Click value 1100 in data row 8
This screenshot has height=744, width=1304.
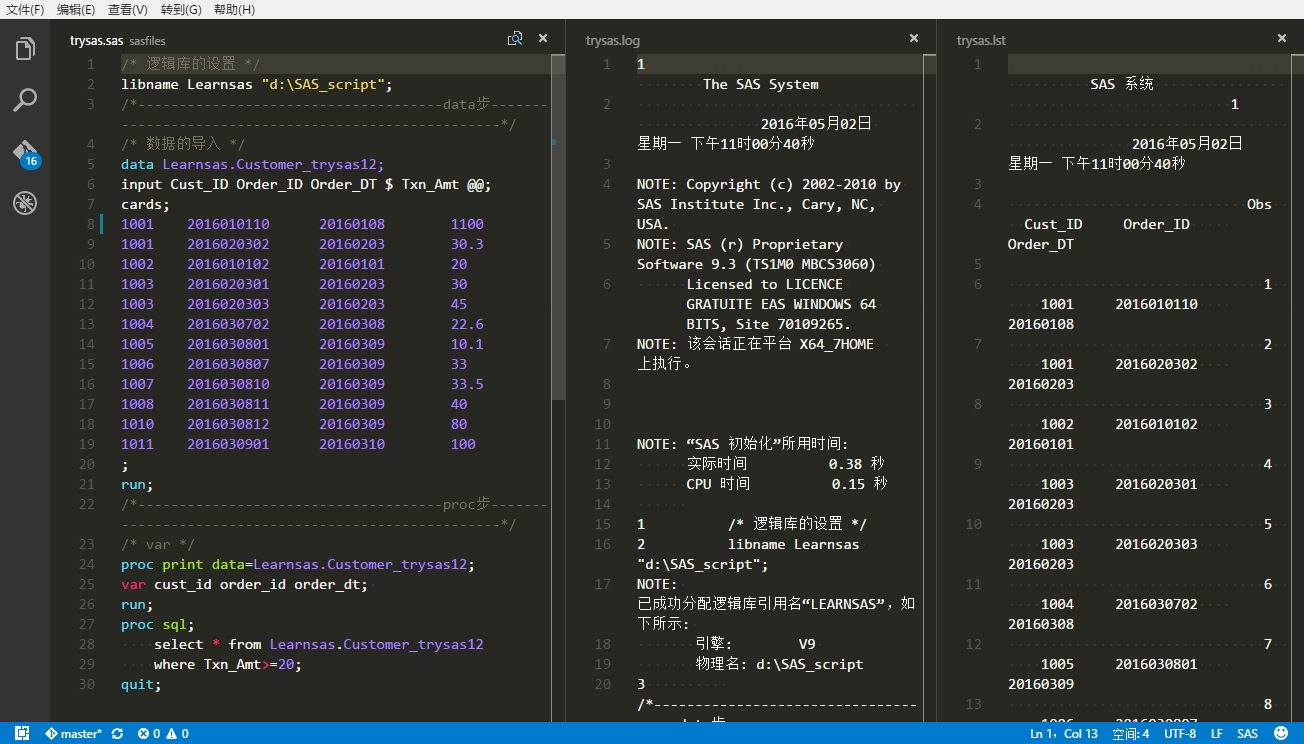click(x=467, y=224)
